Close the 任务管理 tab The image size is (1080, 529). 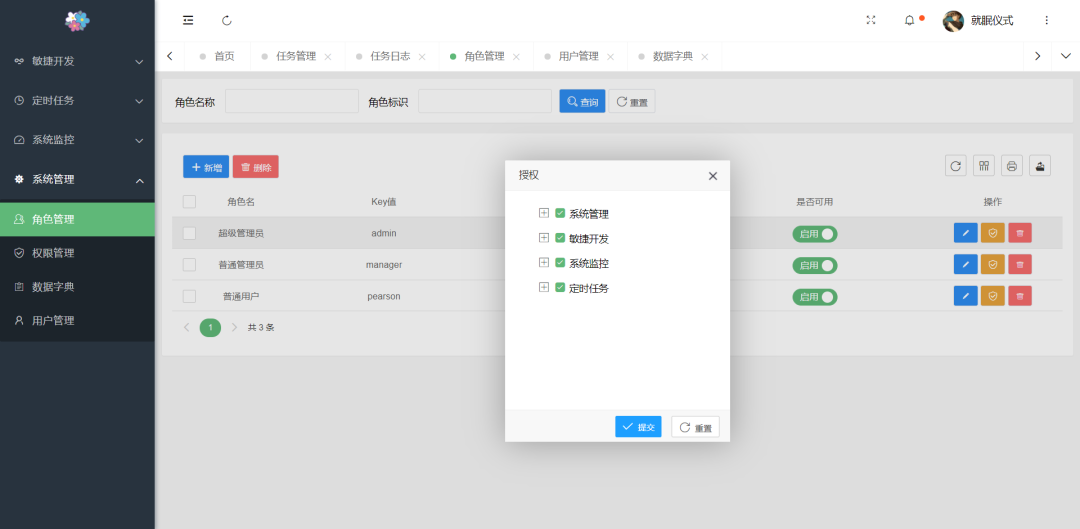tap(328, 56)
